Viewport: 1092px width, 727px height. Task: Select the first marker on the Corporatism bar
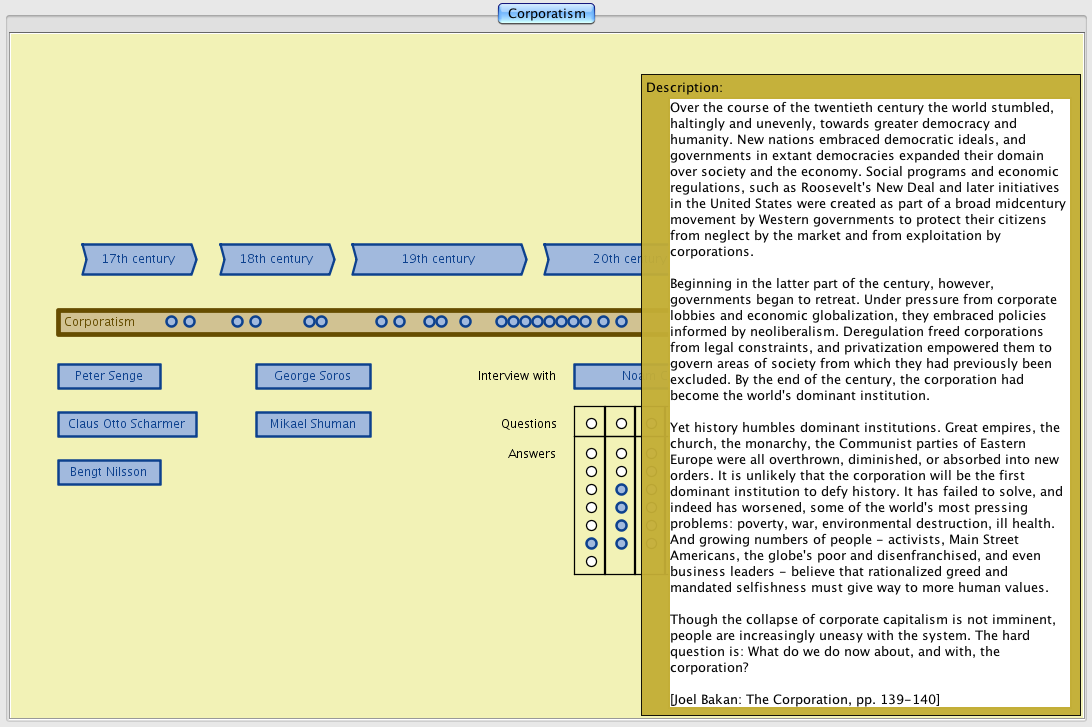[171, 322]
